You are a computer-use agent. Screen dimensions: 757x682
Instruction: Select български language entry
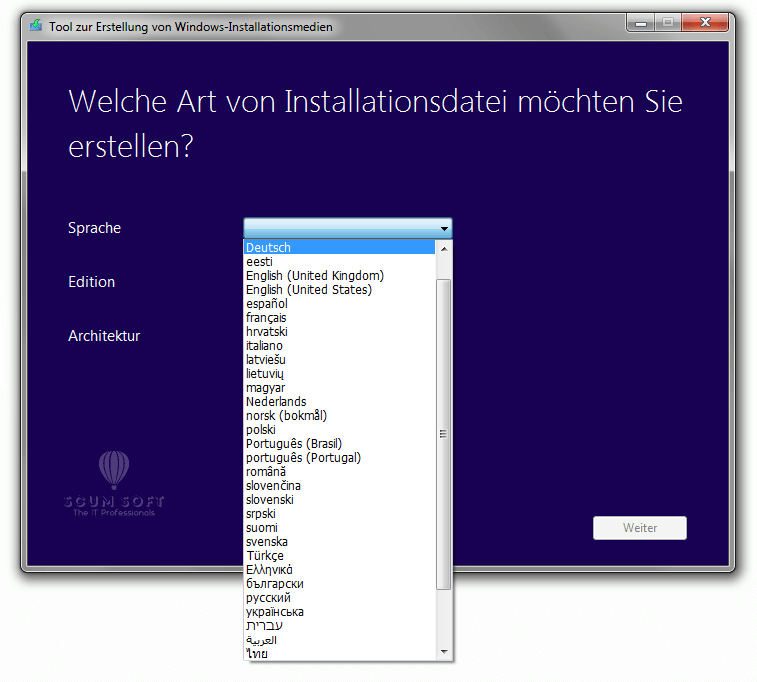pos(339,584)
